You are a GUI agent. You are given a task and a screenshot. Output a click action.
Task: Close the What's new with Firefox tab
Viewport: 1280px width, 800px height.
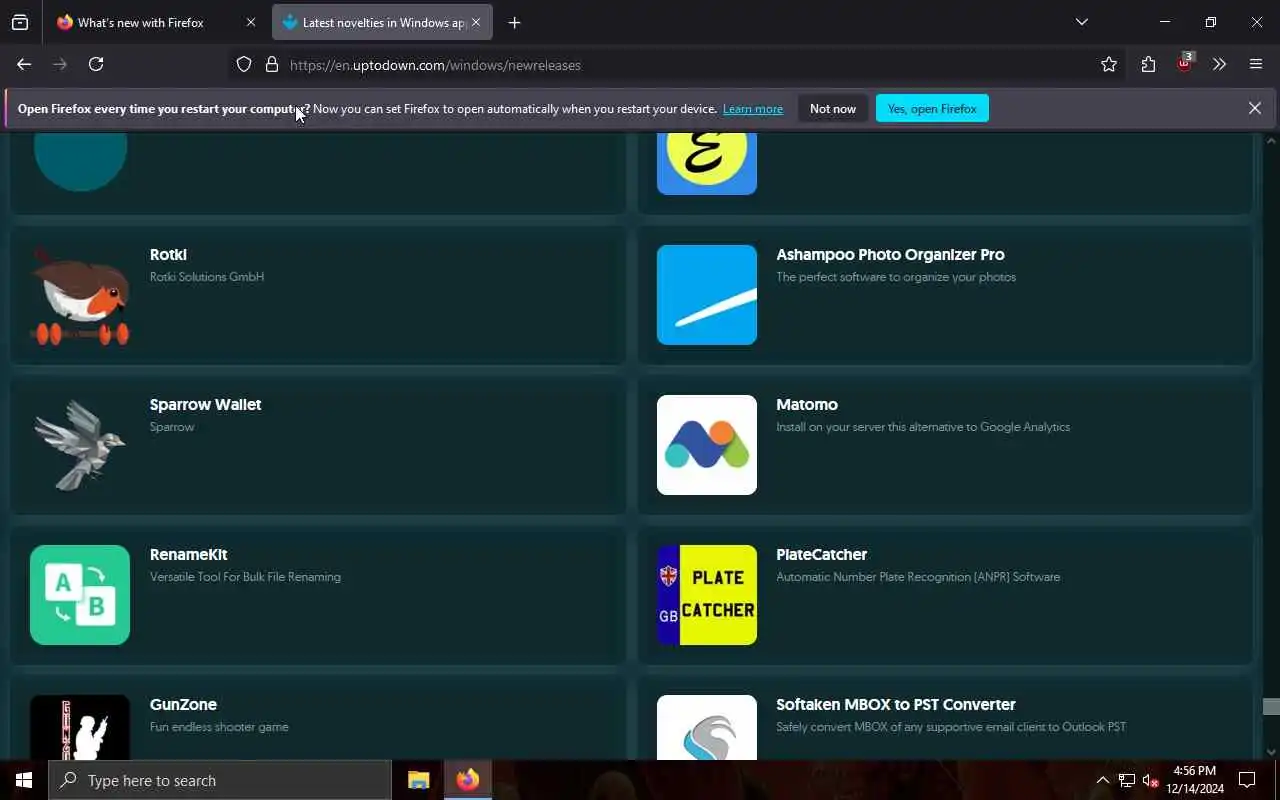[x=251, y=22]
